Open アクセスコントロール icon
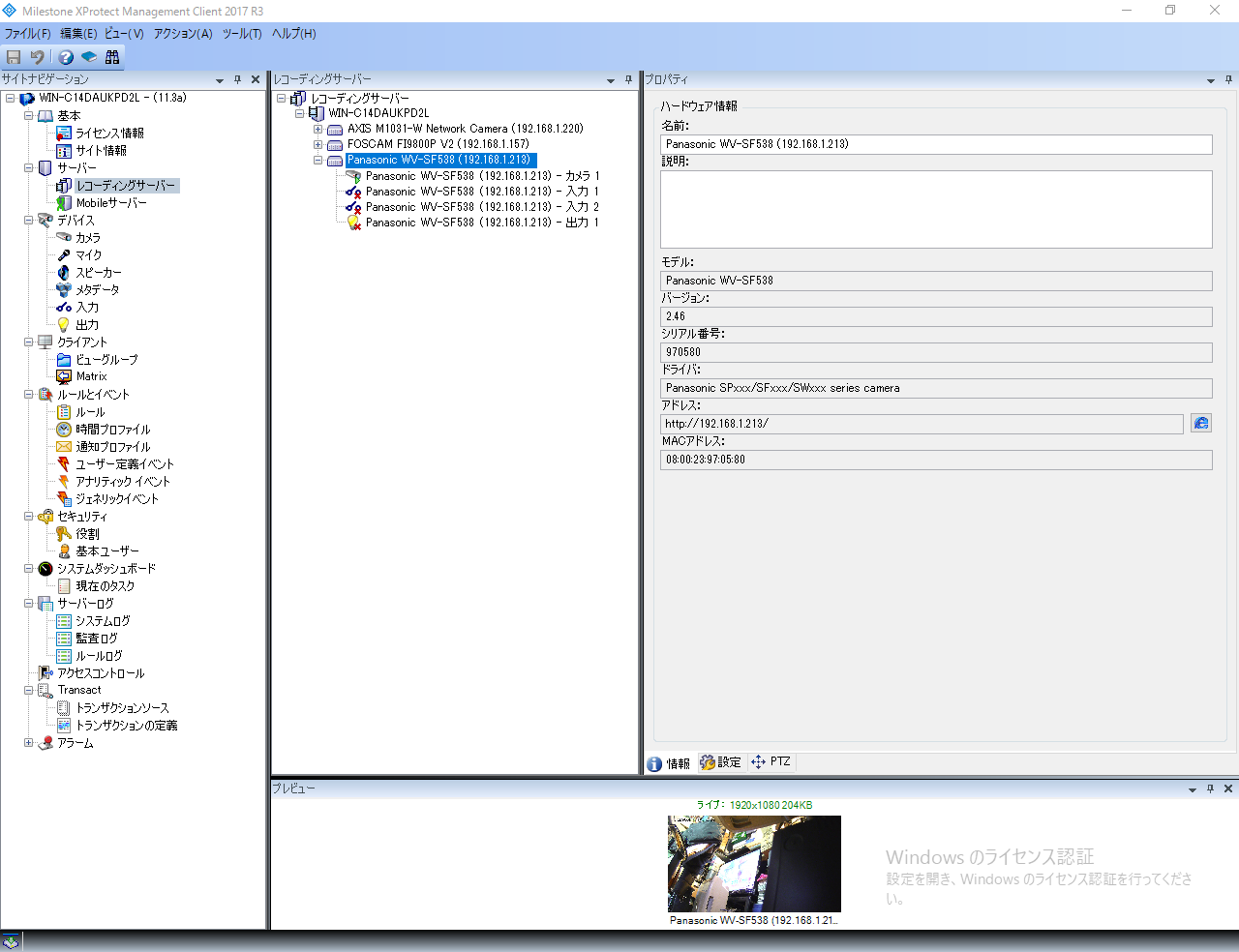The image size is (1239, 952). tap(45, 672)
